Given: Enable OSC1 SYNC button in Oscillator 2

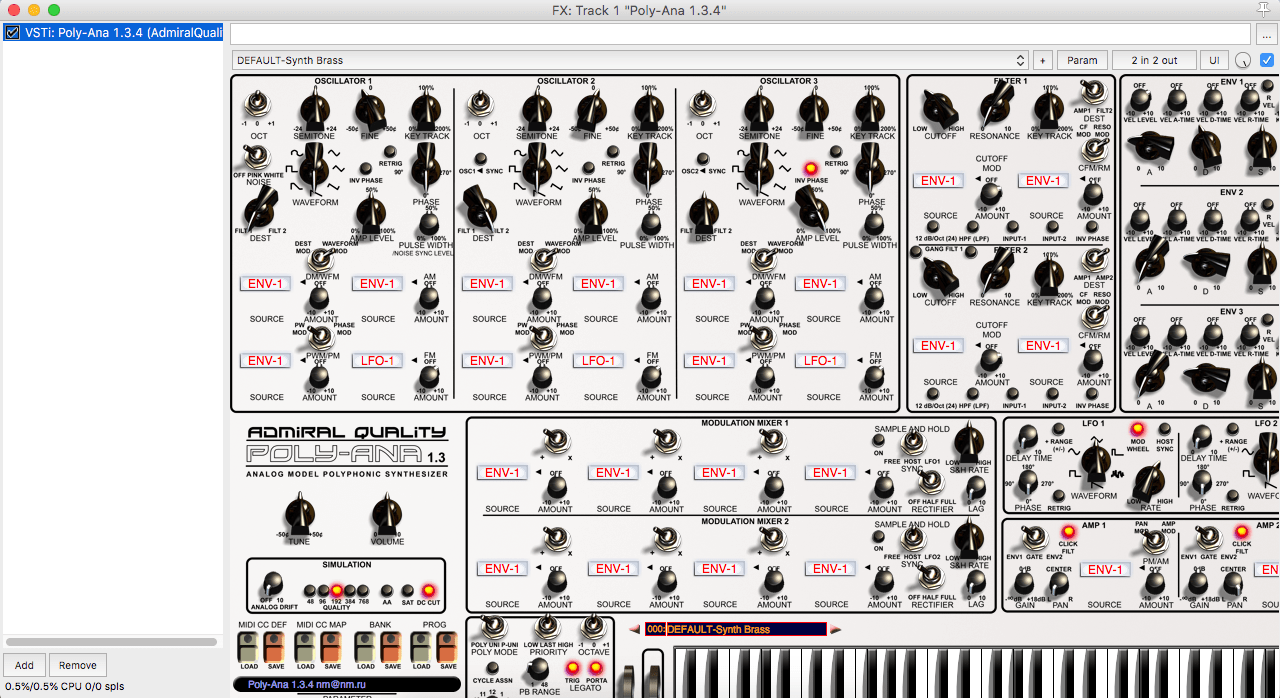Looking at the screenshot, I should point(480,158).
